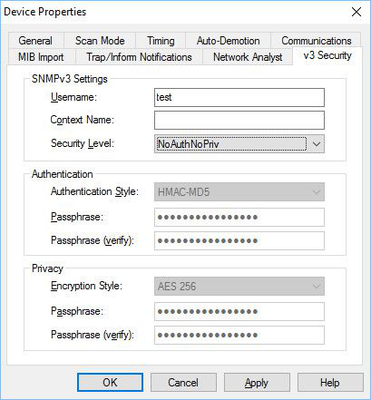
Task: Open the Security Level dropdown
Action: pos(239,144)
